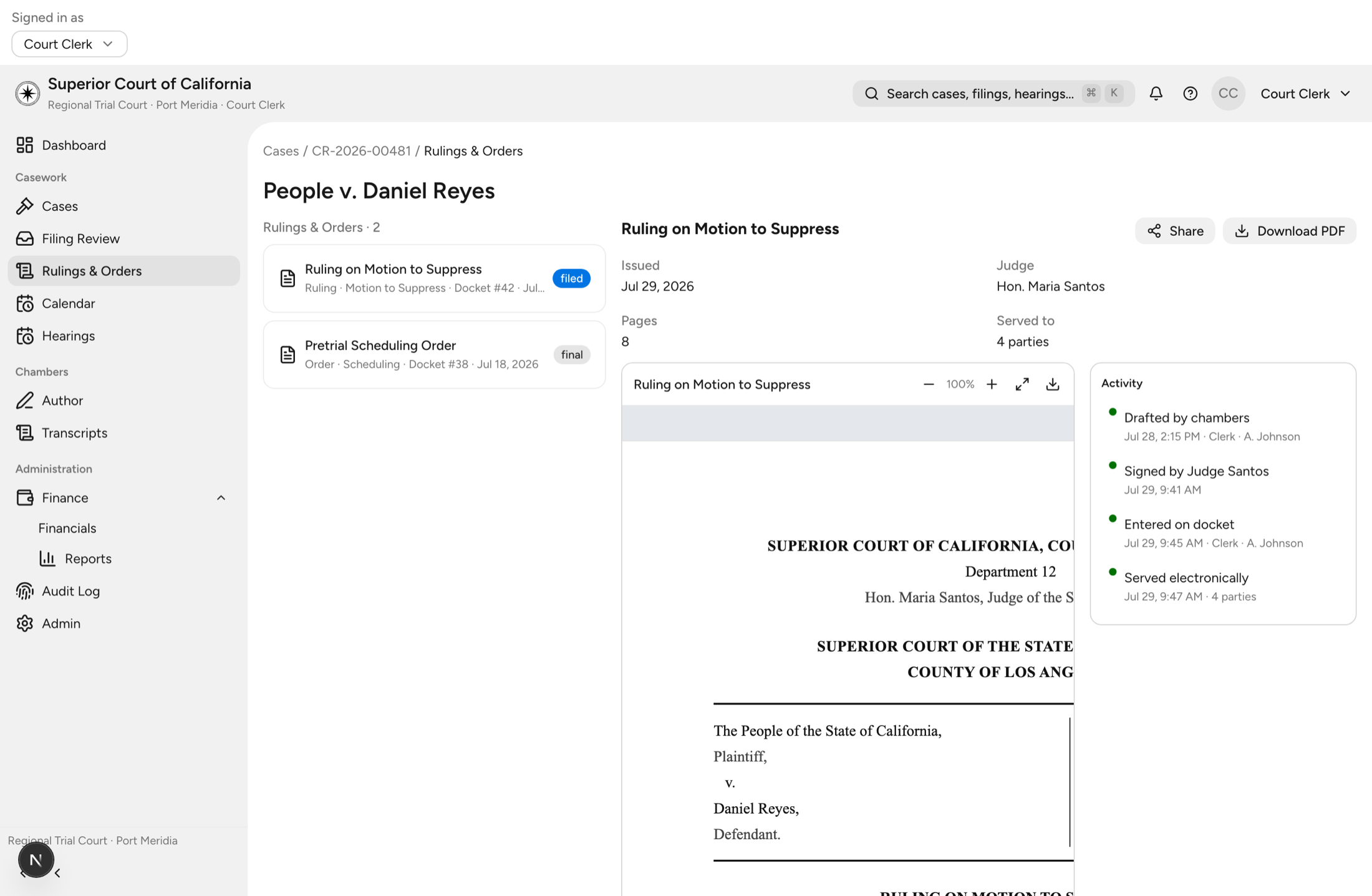Viewport: 1372px width, 896px height.
Task: Select Pretrial Scheduling Order card
Action: point(434,354)
